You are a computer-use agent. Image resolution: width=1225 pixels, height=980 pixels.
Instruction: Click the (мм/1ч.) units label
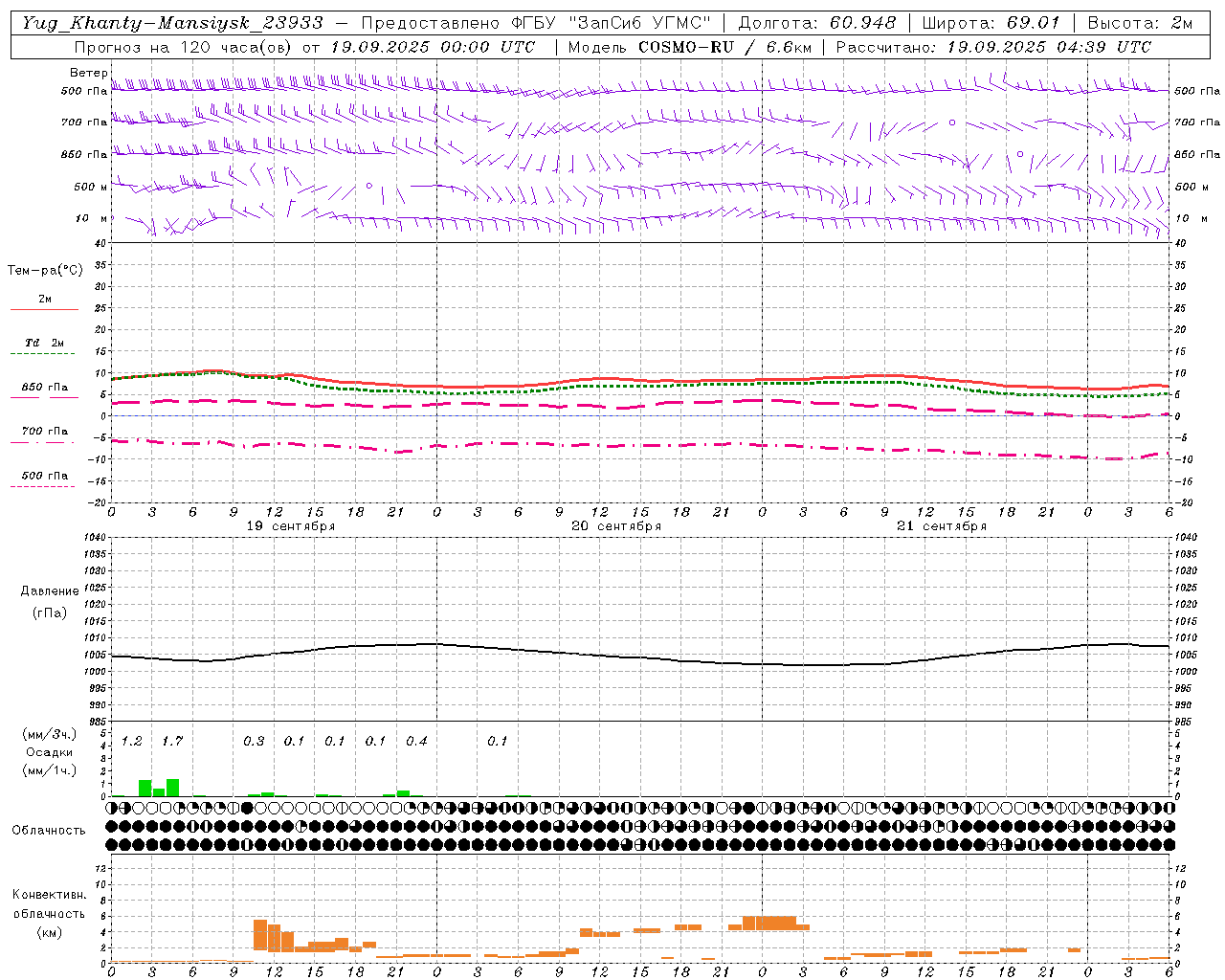coord(49,770)
